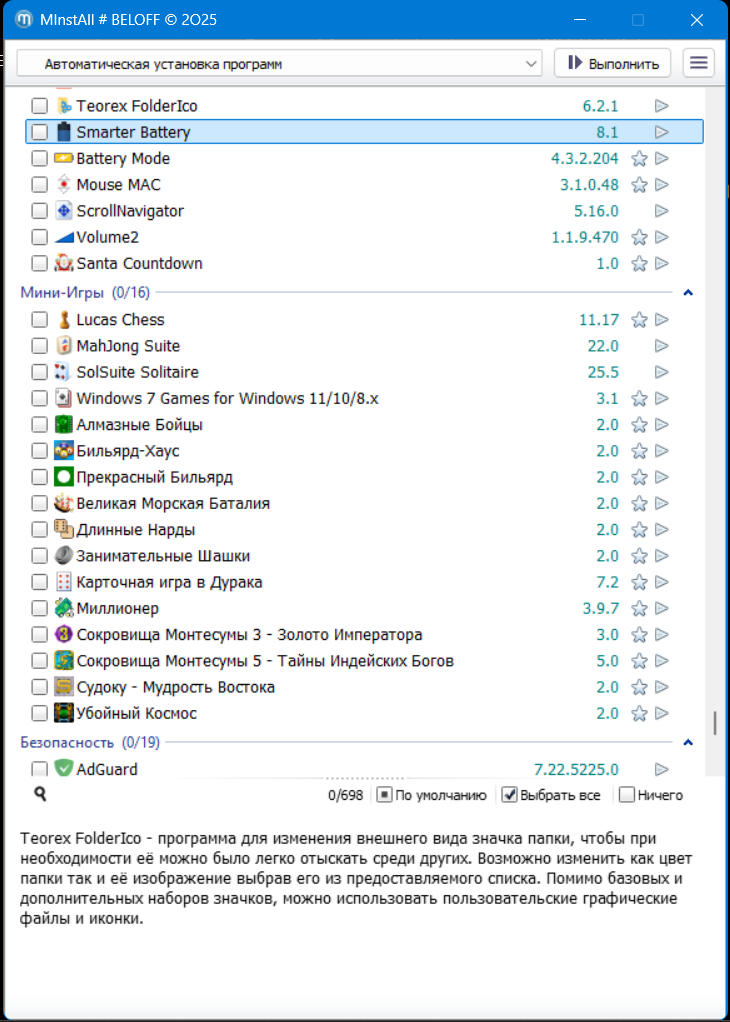The height and width of the screenshot is (1022, 730).
Task: Click the star icon beside Volume2
Action: pos(640,238)
